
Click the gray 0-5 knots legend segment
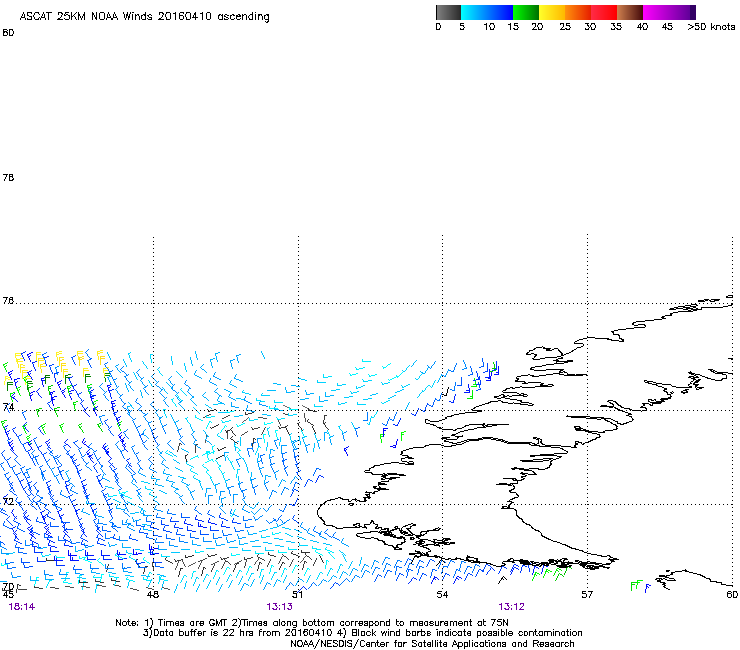click(x=448, y=12)
